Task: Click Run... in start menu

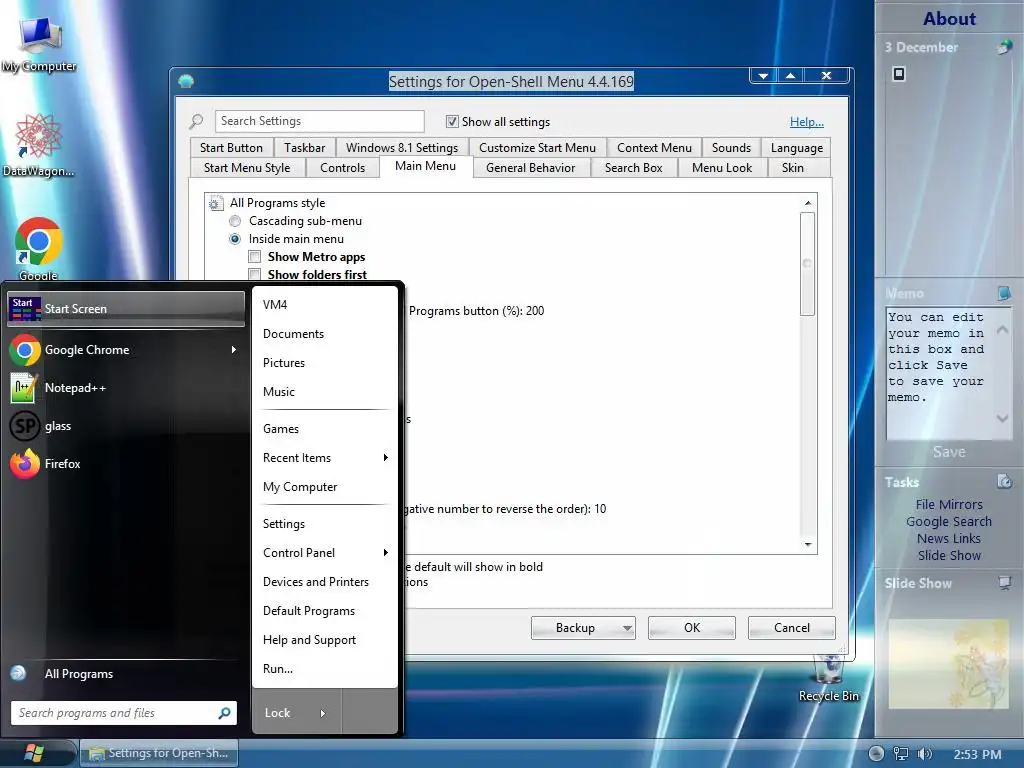Action: point(325,669)
